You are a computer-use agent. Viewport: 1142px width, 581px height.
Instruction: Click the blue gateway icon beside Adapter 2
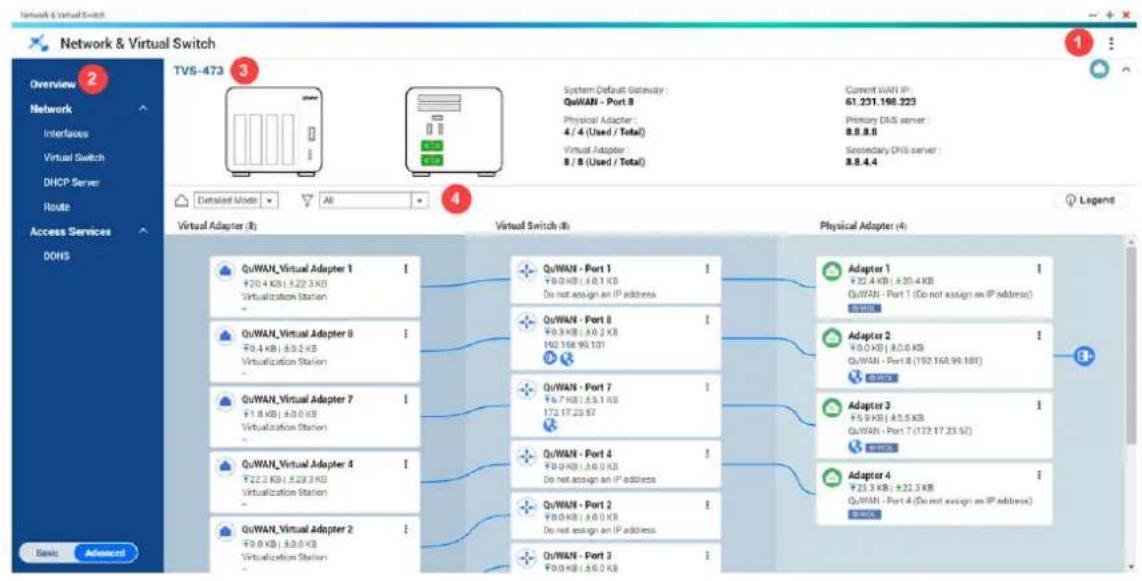point(1086,356)
